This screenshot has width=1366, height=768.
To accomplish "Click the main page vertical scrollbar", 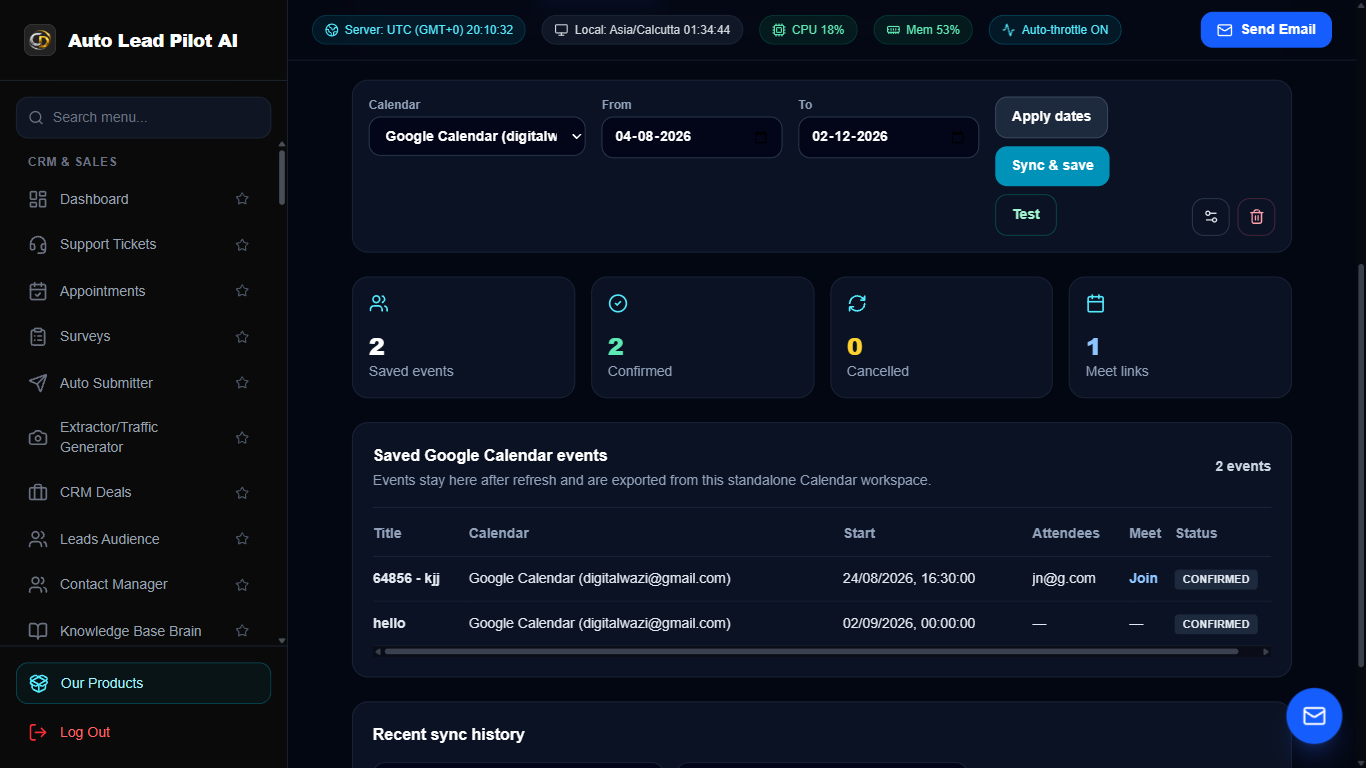I will pos(1360,465).
